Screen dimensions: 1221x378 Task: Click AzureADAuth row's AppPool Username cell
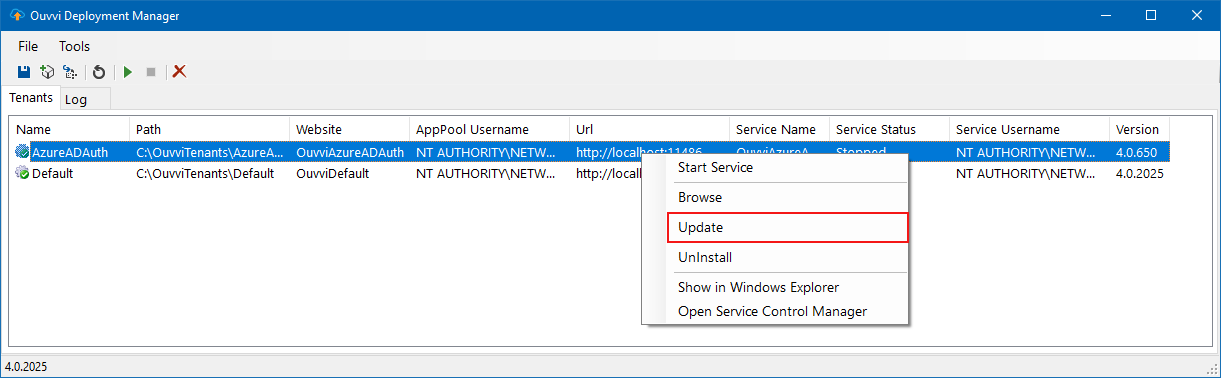tap(486, 152)
